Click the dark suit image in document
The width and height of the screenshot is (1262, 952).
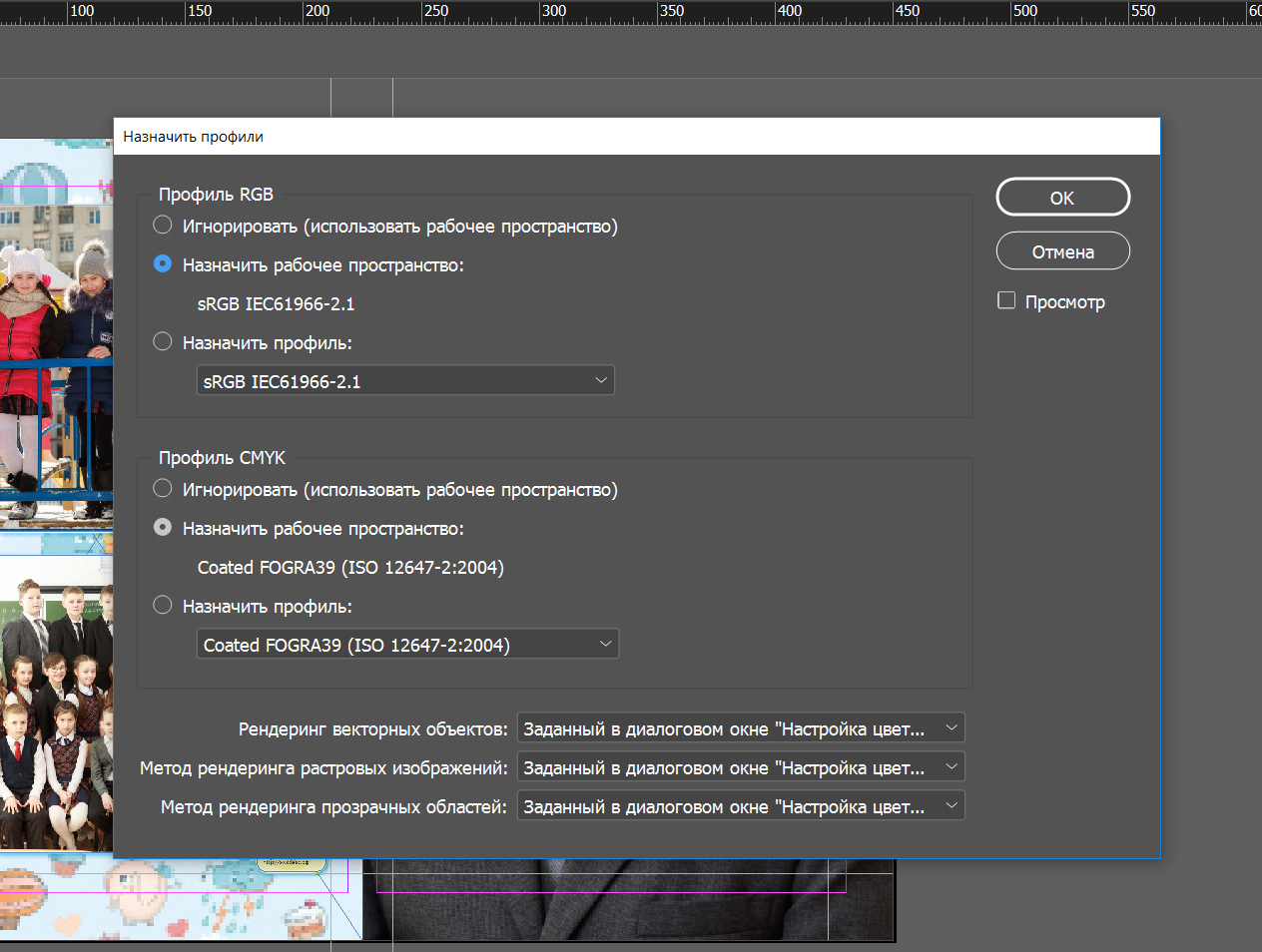tap(629, 899)
